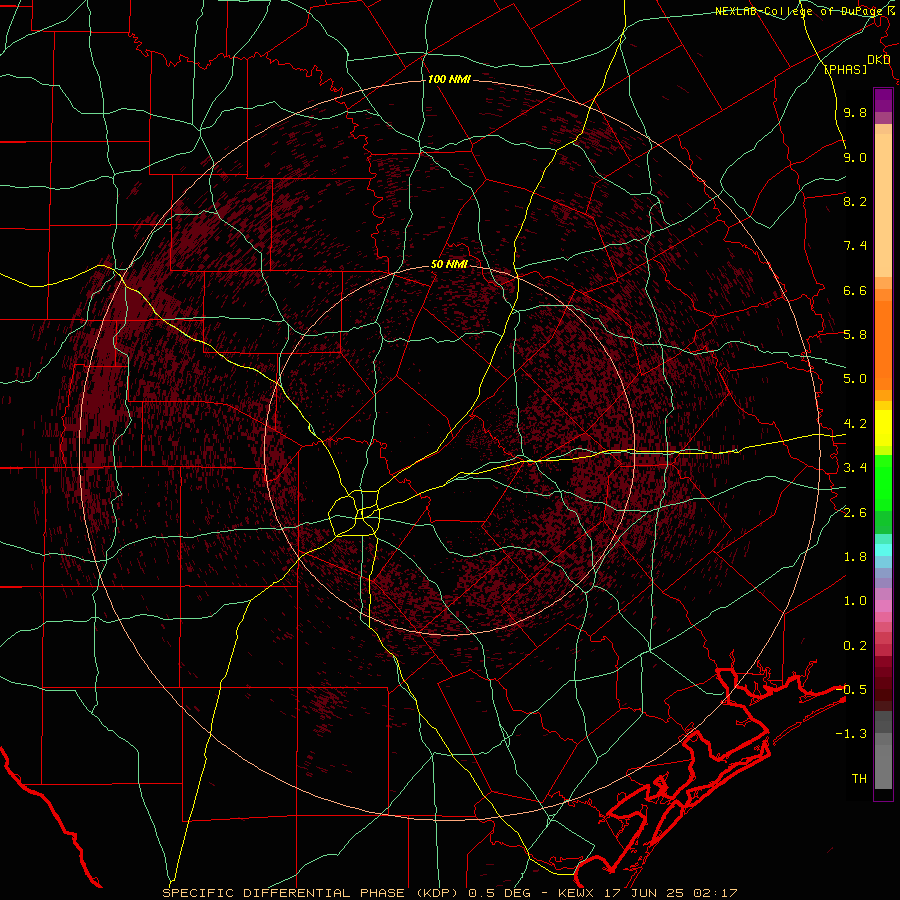The width and height of the screenshot is (900, 900).
Task: Click the 50 NMI range ring label
Action: pyautogui.click(x=449, y=265)
